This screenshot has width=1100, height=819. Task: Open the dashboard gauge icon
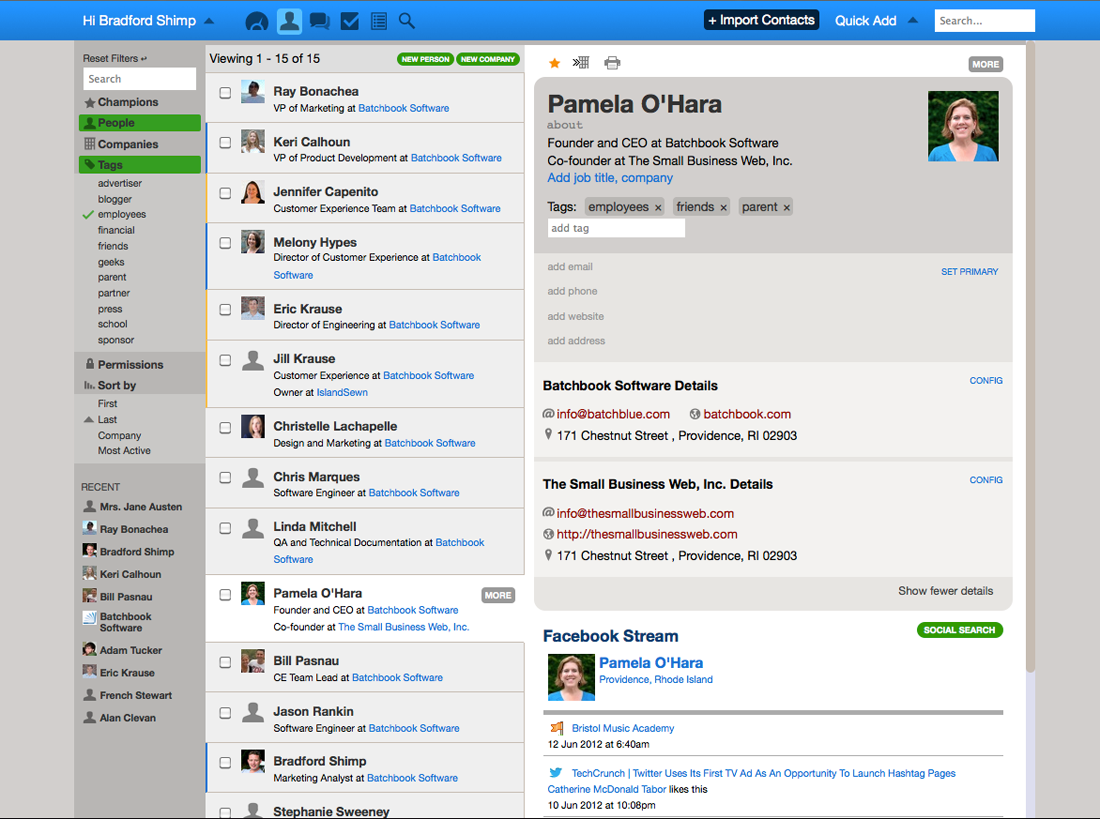pyautogui.click(x=257, y=21)
